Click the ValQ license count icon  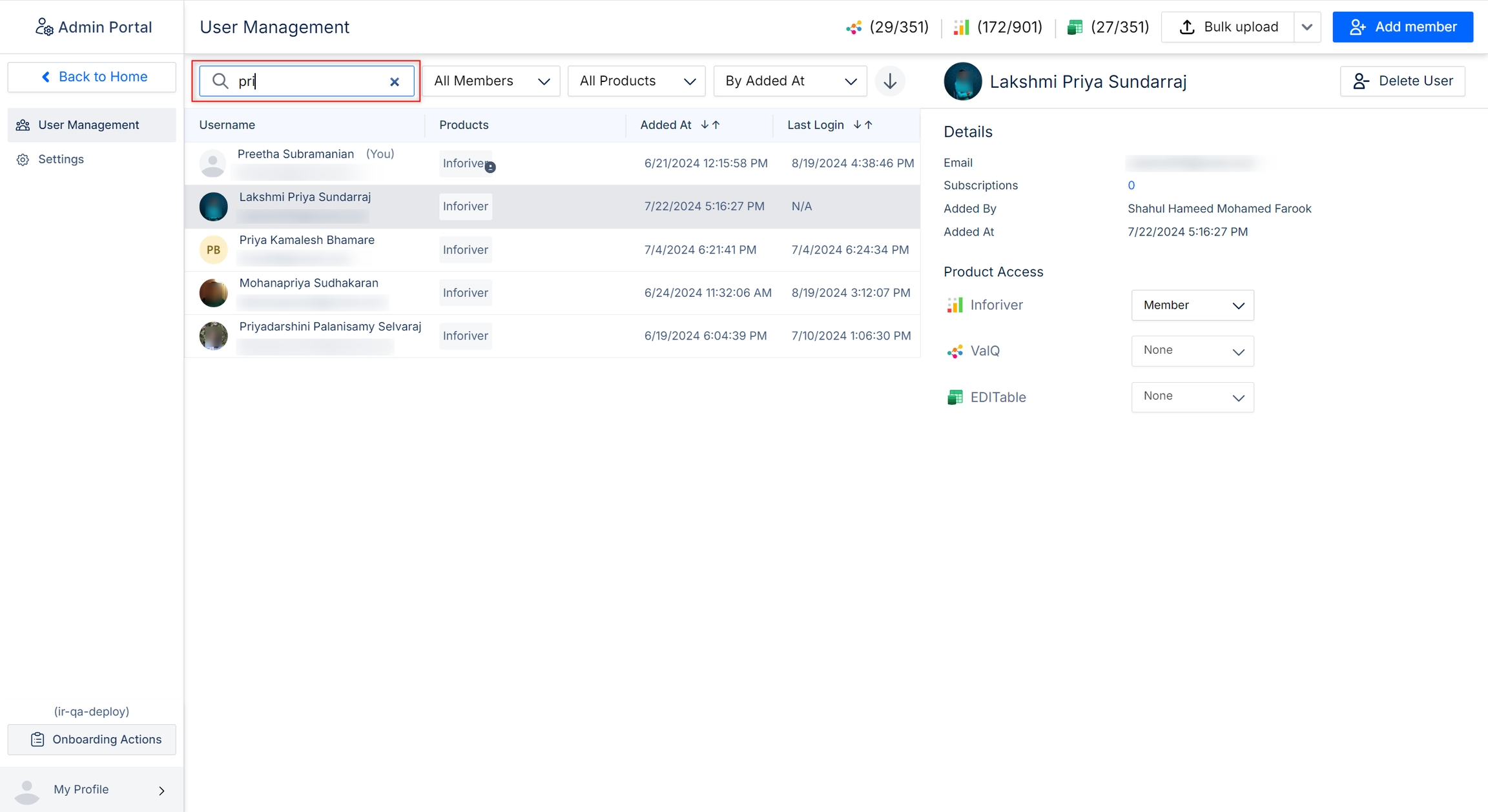pyautogui.click(x=854, y=27)
